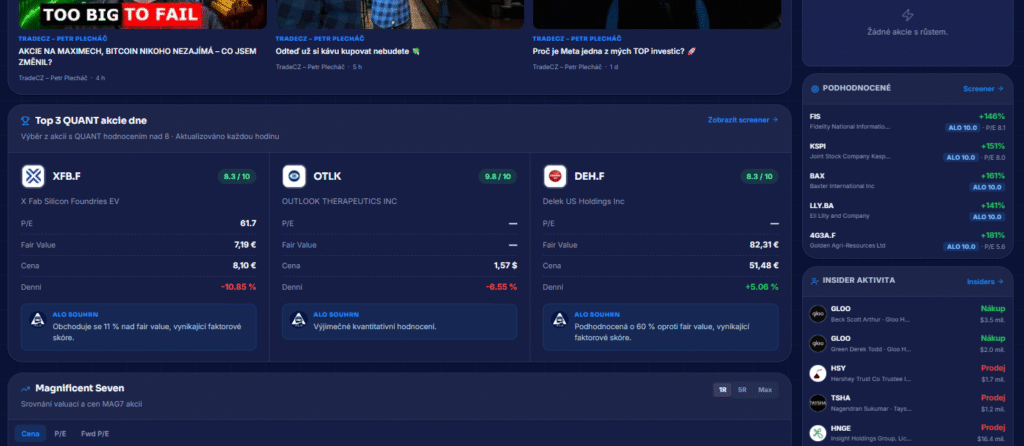Open the Zobrazit screener link
Viewport: 1024px width, 446px height.
pos(743,120)
